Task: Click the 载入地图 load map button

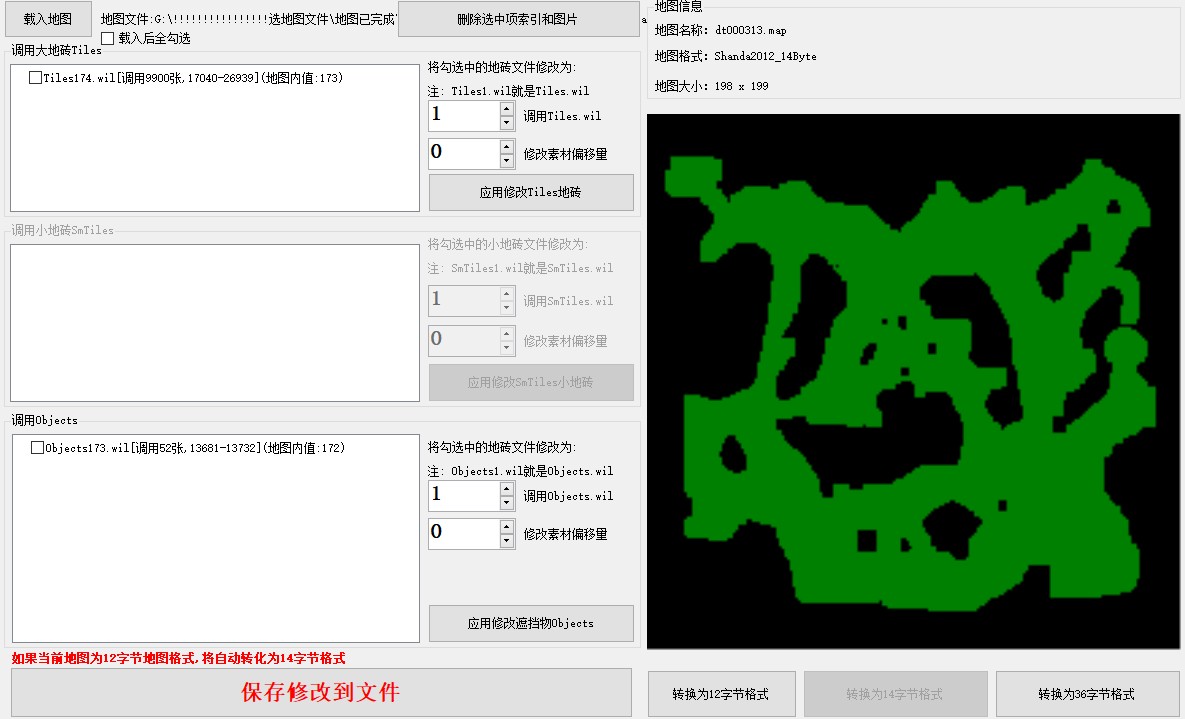Action: coord(48,19)
